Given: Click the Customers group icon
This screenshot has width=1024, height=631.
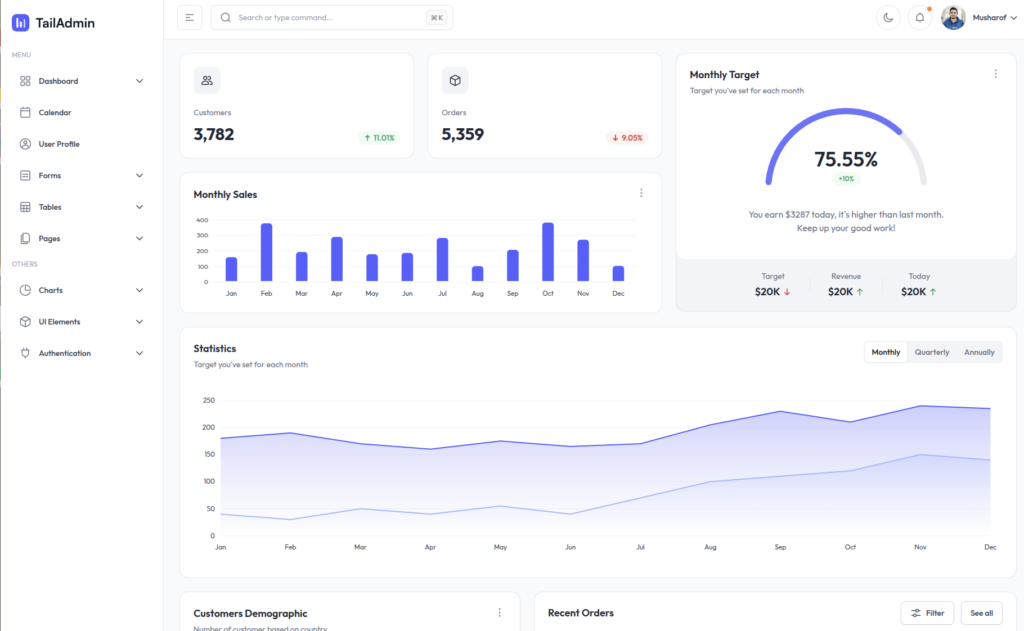Looking at the screenshot, I should point(207,80).
